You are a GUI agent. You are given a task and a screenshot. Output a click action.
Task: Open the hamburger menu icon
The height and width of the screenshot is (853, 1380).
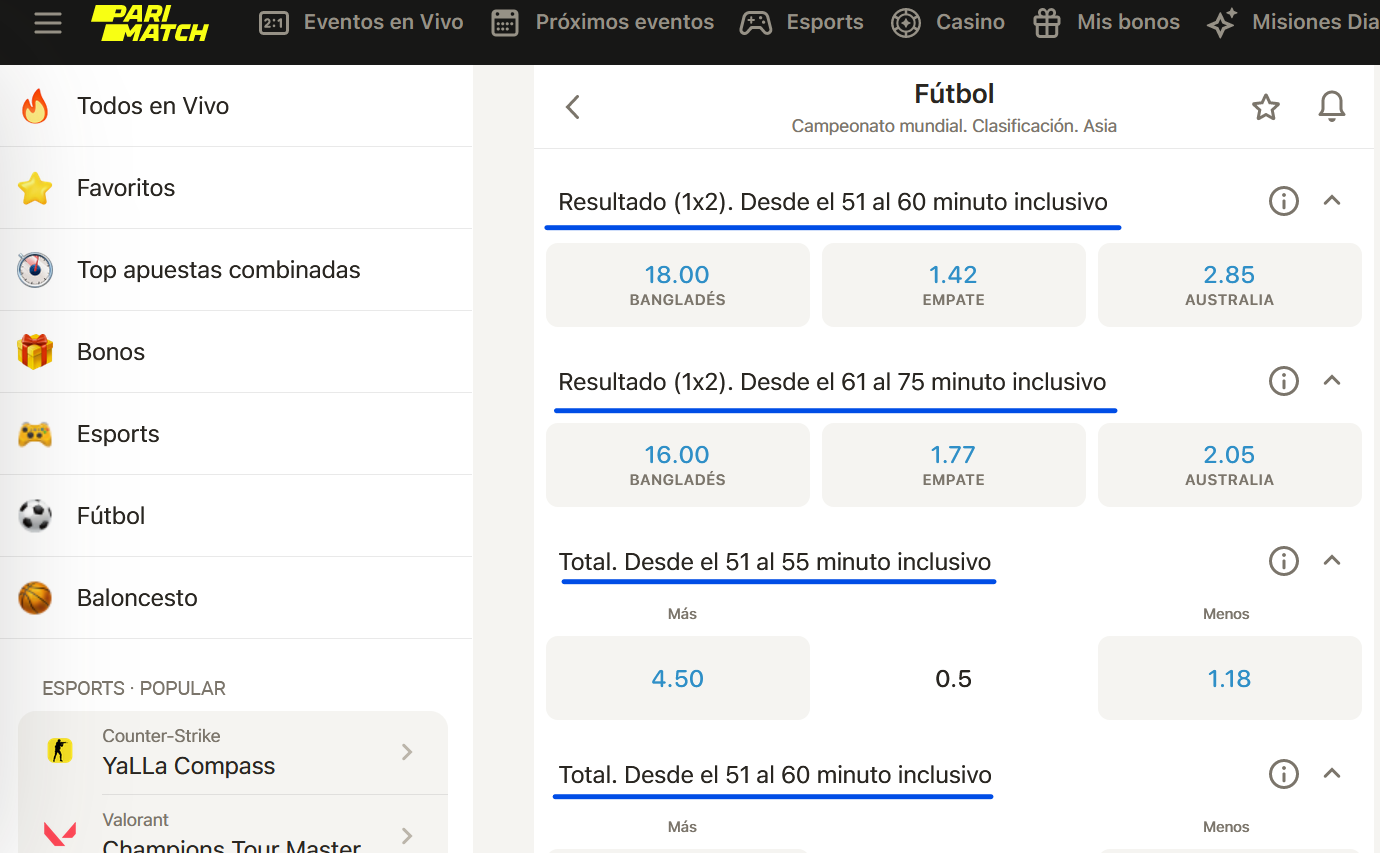tap(47, 22)
